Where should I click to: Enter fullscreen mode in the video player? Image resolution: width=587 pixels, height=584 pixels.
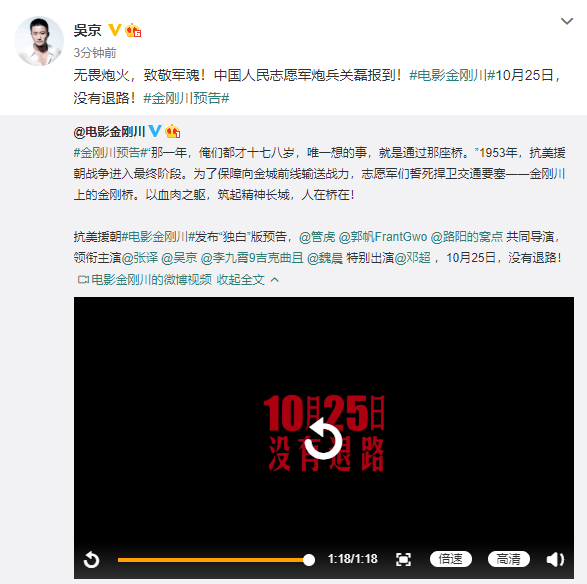point(403,559)
